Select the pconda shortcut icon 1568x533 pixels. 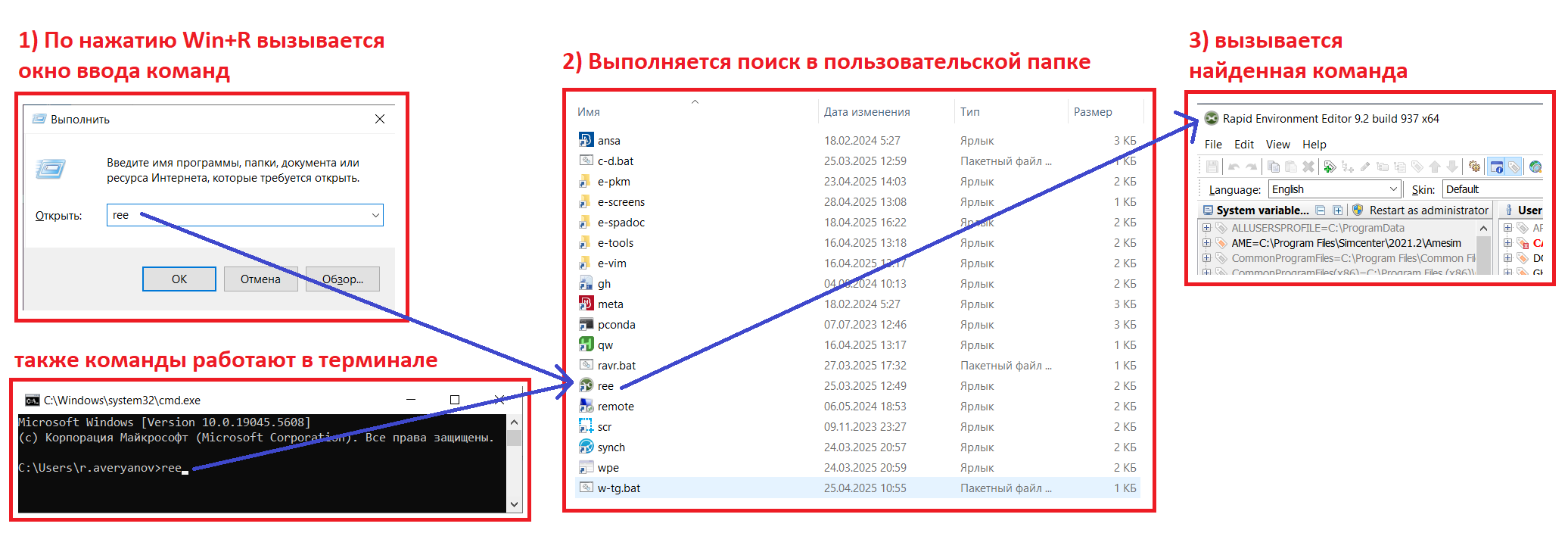tap(586, 324)
